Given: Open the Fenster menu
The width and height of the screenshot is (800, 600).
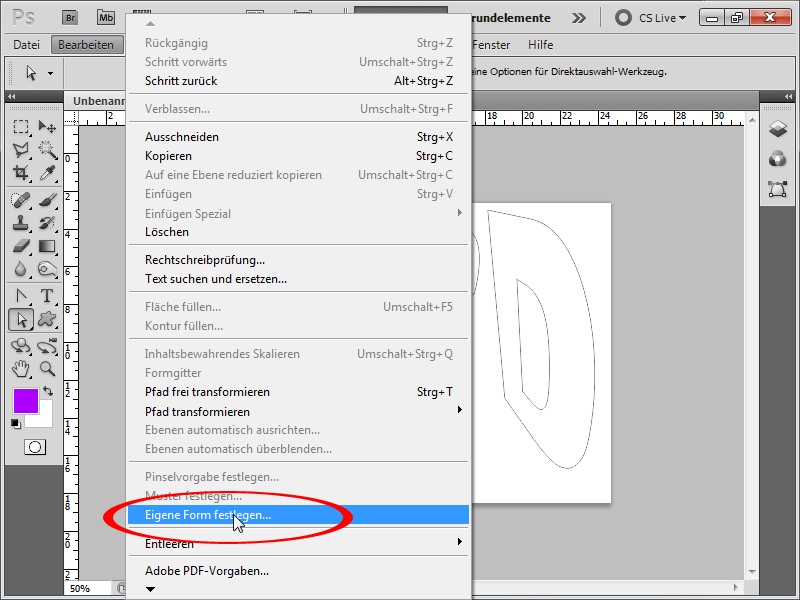Looking at the screenshot, I should (x=491, y=45).
